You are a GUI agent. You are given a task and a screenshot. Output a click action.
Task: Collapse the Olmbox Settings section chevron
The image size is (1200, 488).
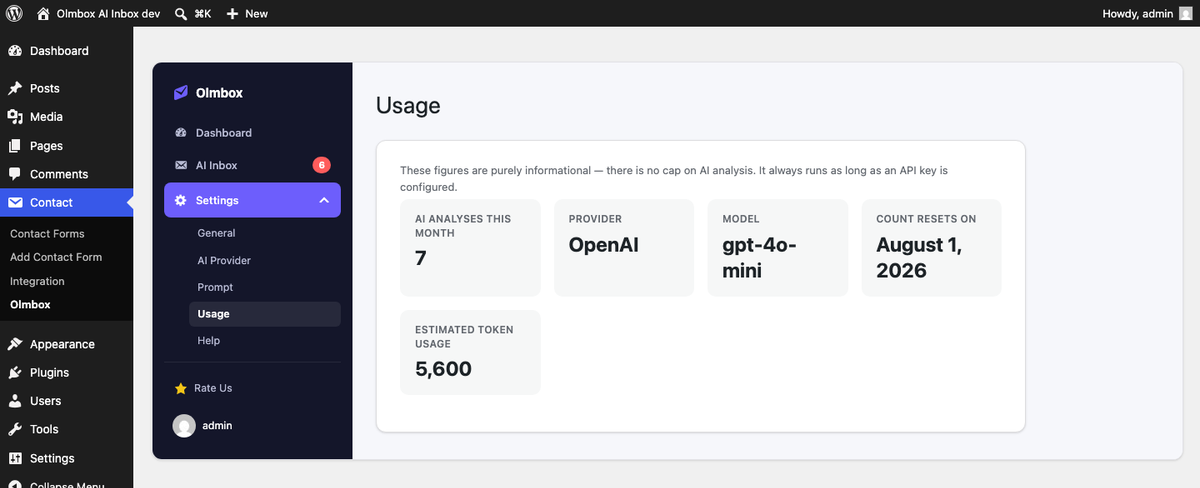(x=324, y=200)
